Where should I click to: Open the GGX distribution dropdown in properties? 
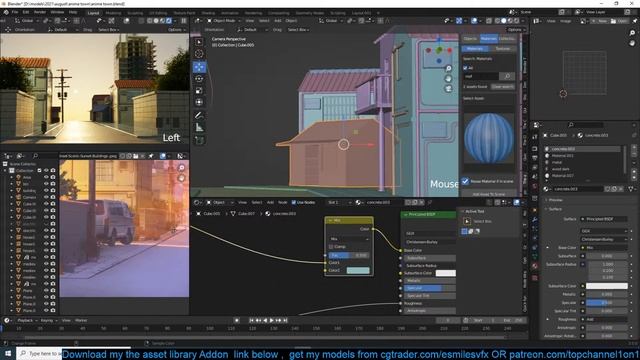[604, 231]
